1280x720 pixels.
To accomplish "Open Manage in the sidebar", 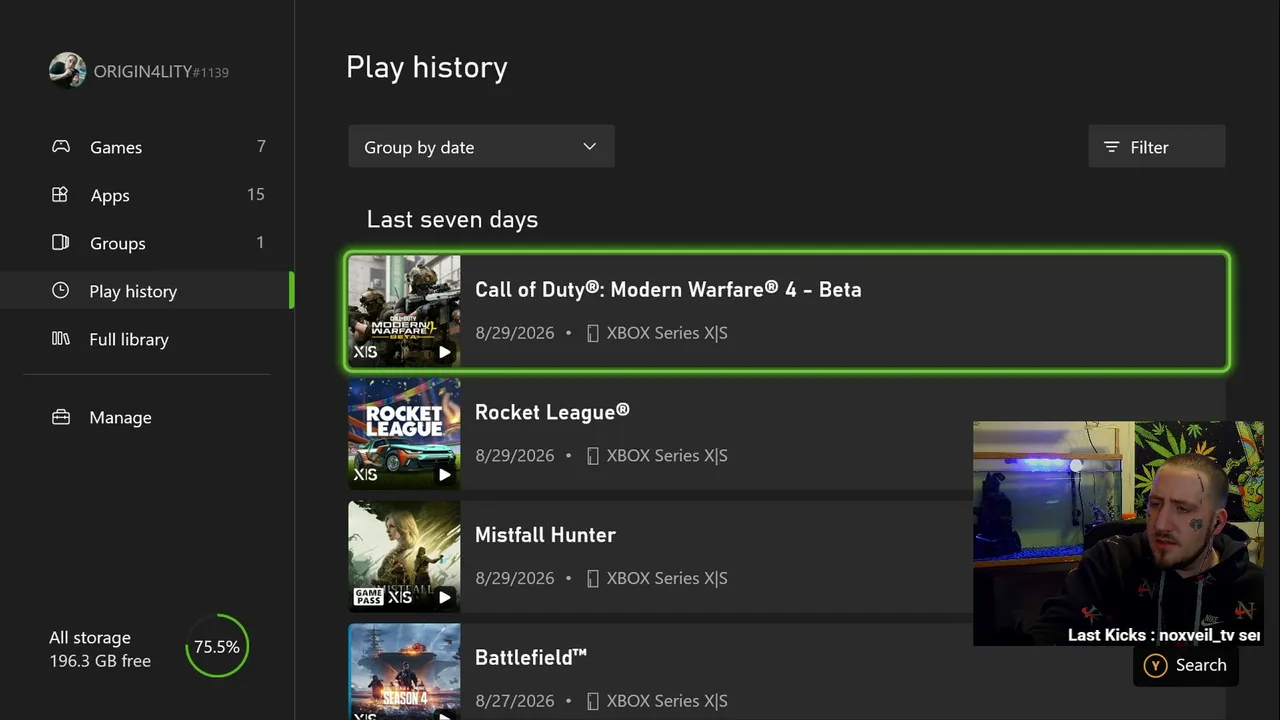I will [147, 417].
